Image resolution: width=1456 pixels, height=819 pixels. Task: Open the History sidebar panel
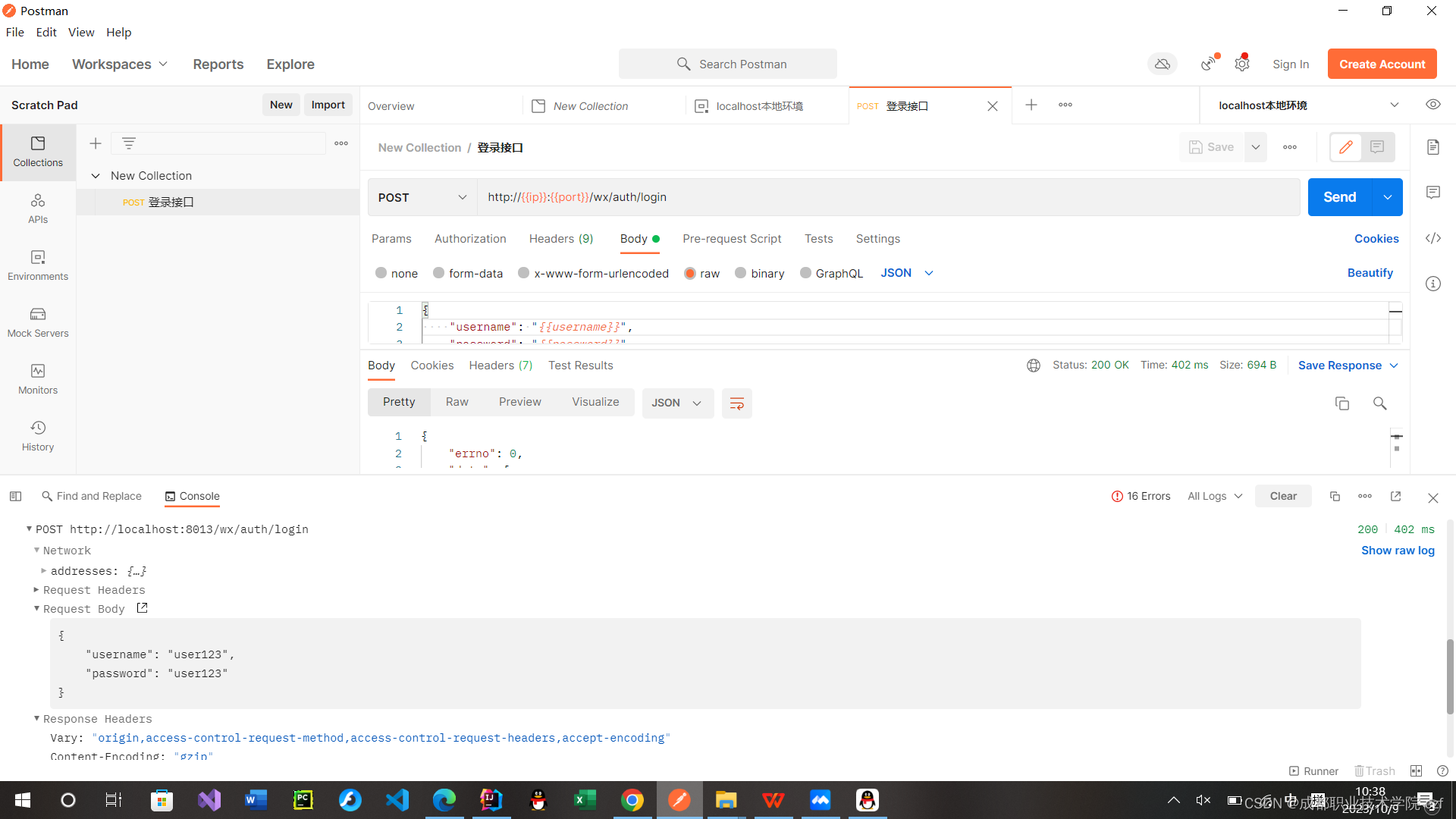[x=38, y=436]
